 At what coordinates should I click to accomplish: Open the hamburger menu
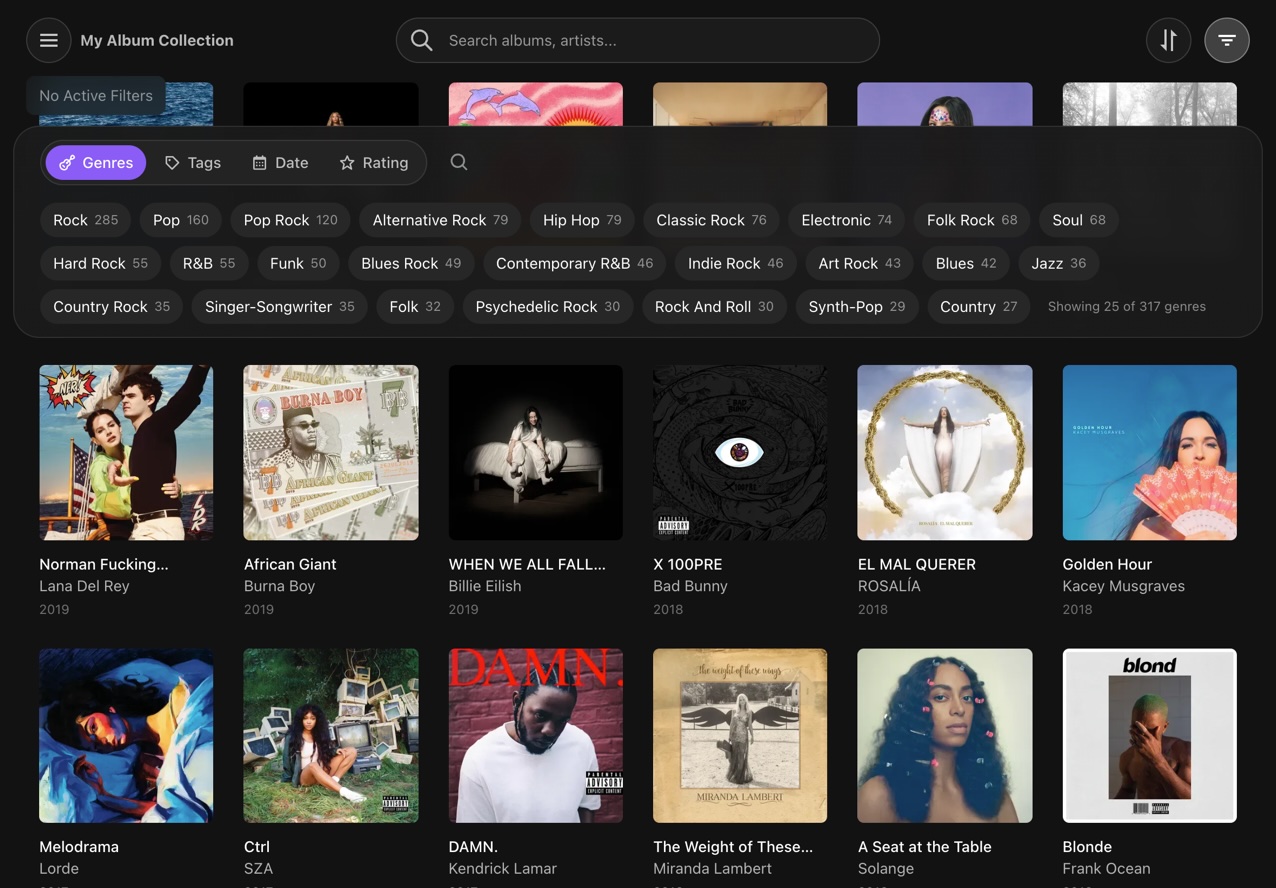[x=48, y=41]
